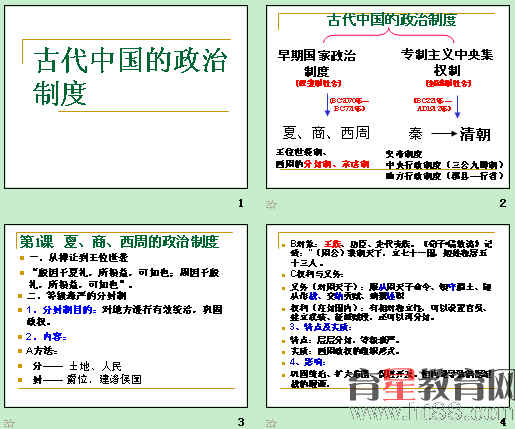Click the star icon under slide 3
Screen dimensions: 515x429
[9, 423]
